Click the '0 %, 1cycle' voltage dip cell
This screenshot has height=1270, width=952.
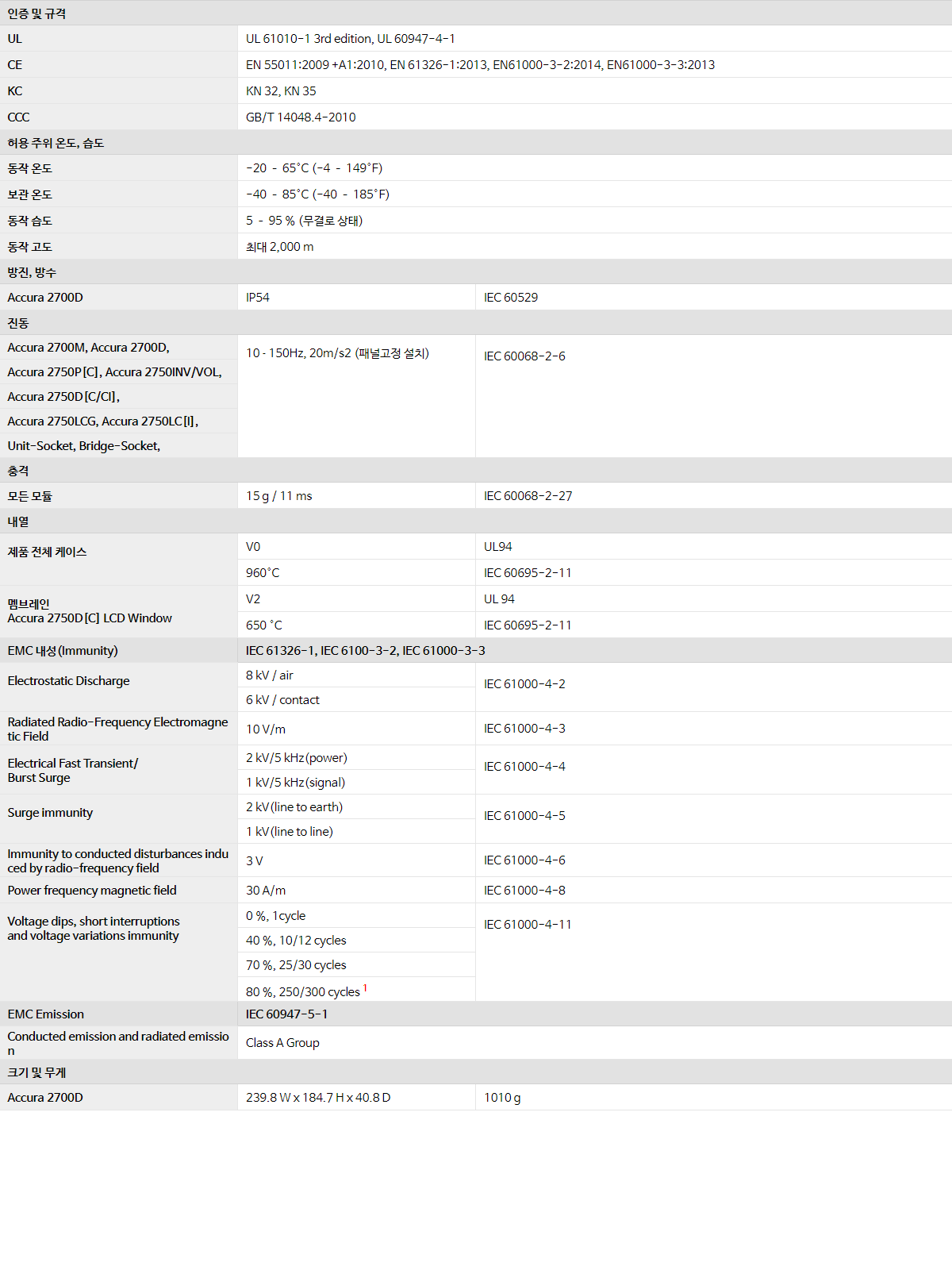tap(356, 916)
